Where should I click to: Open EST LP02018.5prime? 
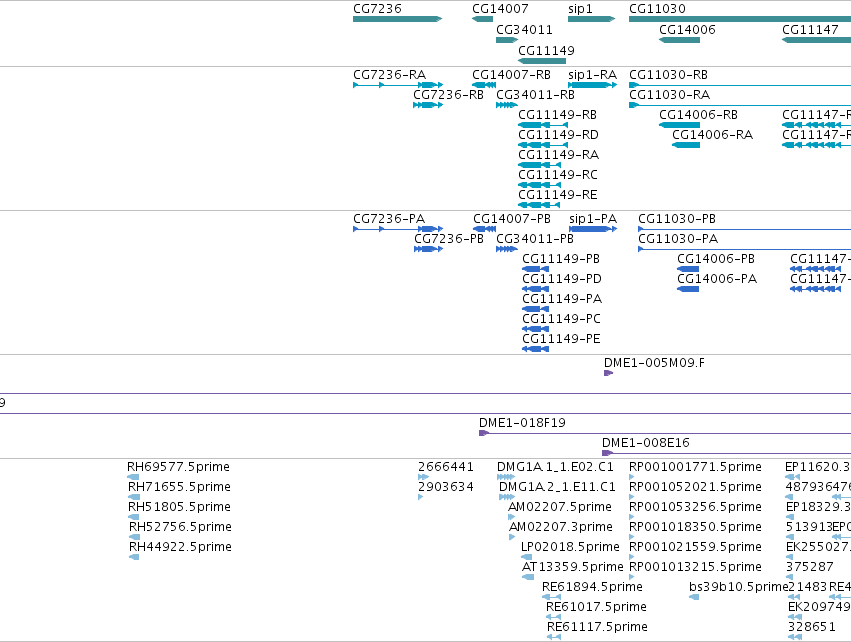click(526, 557)
